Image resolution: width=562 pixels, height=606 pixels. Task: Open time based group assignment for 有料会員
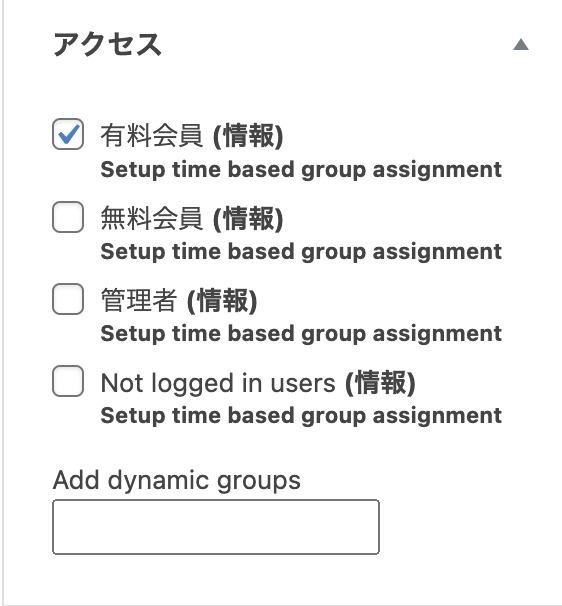coord(301,170)
